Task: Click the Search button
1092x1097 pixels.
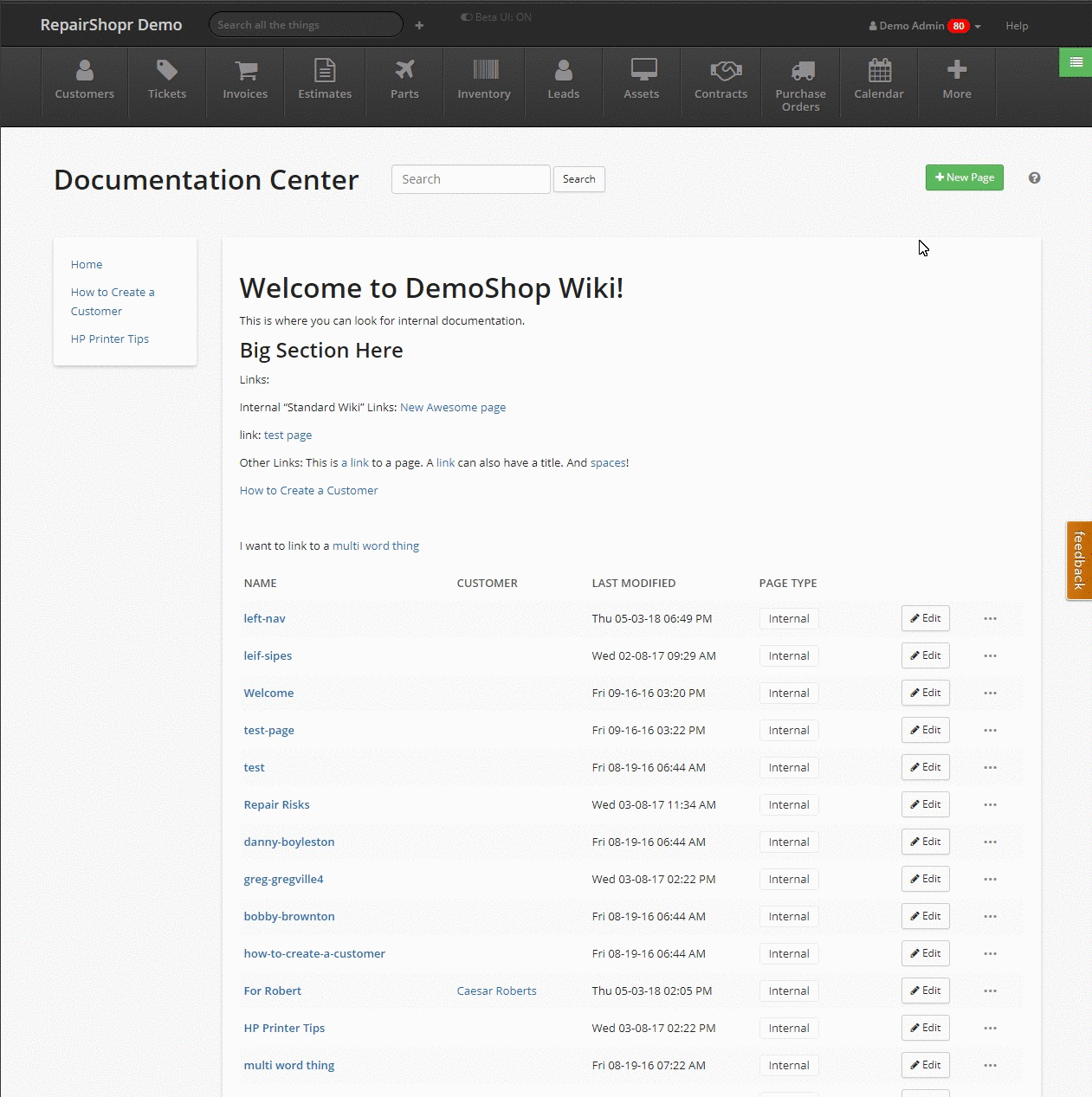Action: (x=579, y=179)
